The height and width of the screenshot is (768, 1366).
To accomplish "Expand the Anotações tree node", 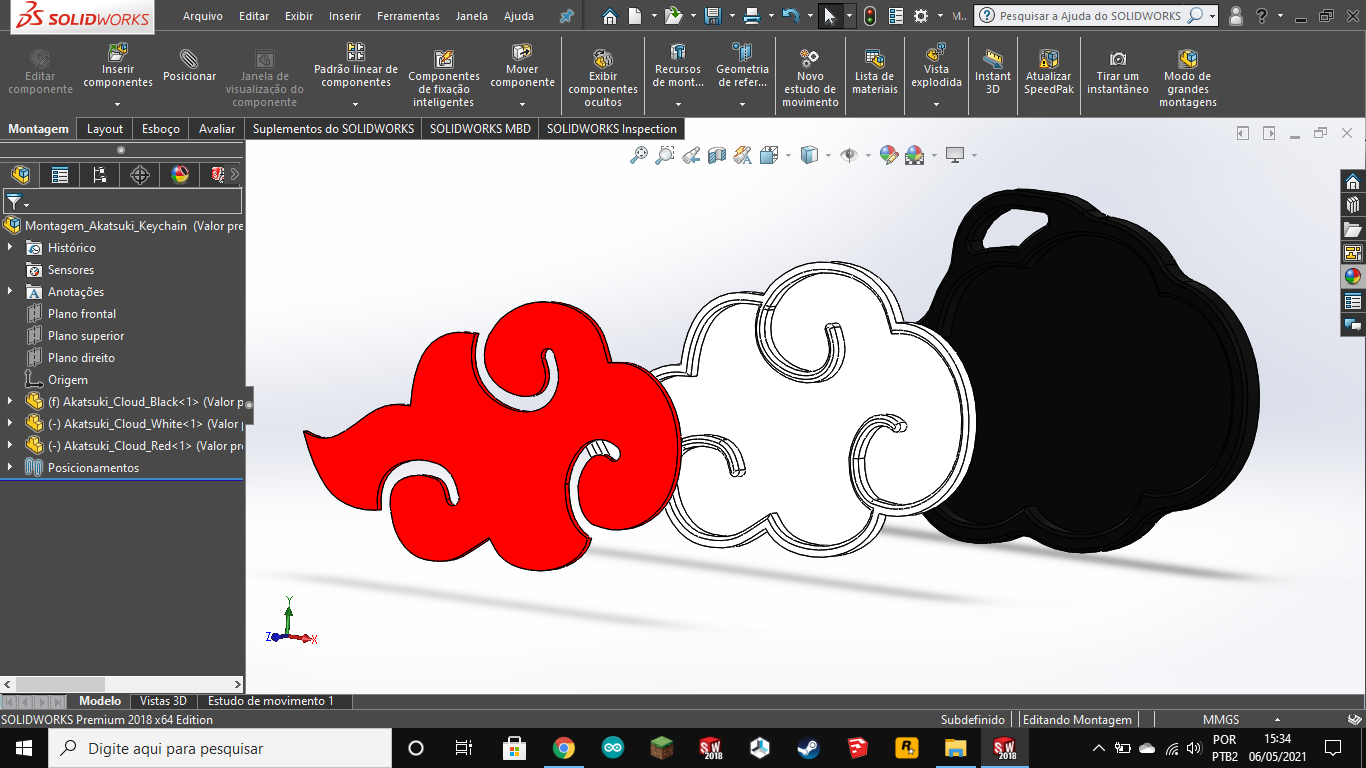I will point(10,291).
